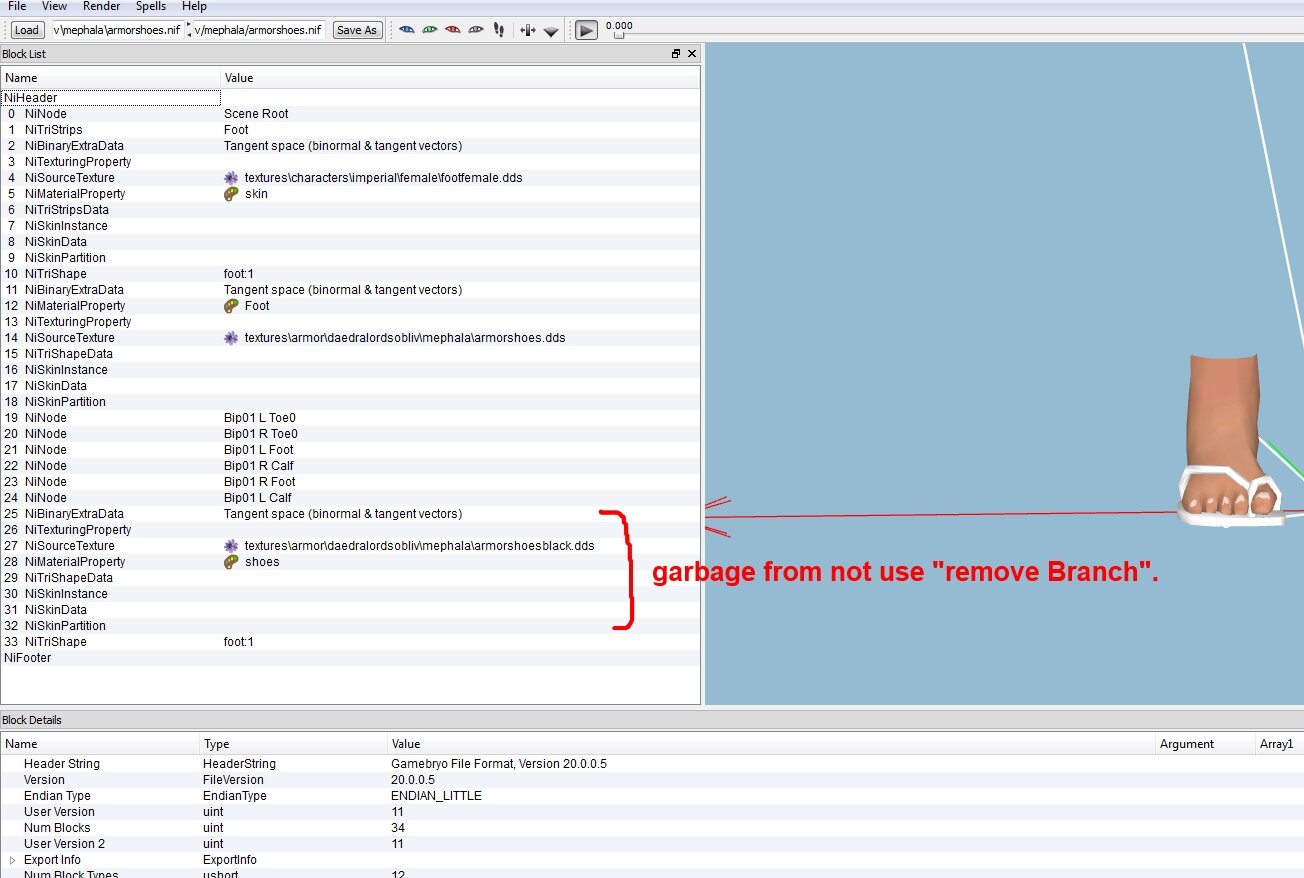Image resolution: width=1304 pixels, height=878 pixels.
Task: Select the Header String detail row
Action: click(652, 764)
